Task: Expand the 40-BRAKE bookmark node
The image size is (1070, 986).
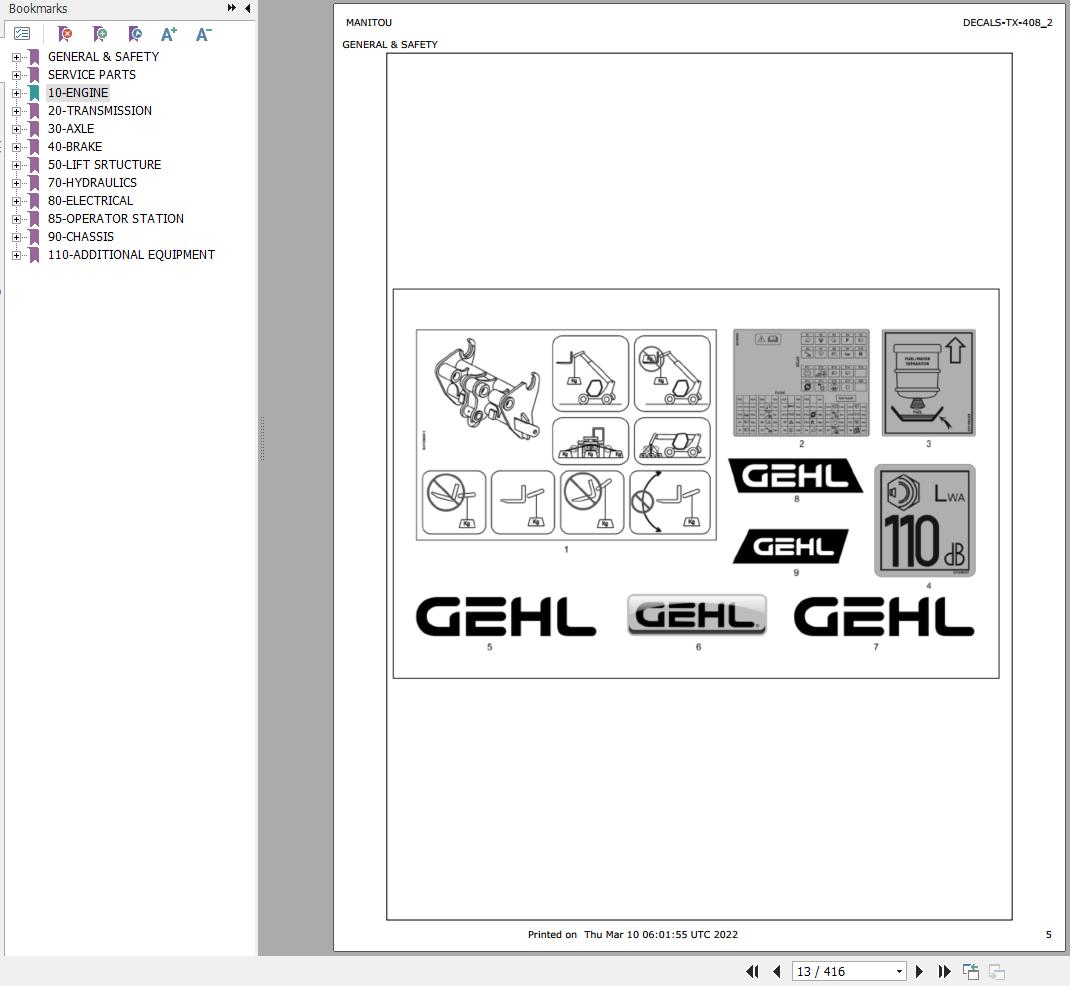Action: coord(16,147)
